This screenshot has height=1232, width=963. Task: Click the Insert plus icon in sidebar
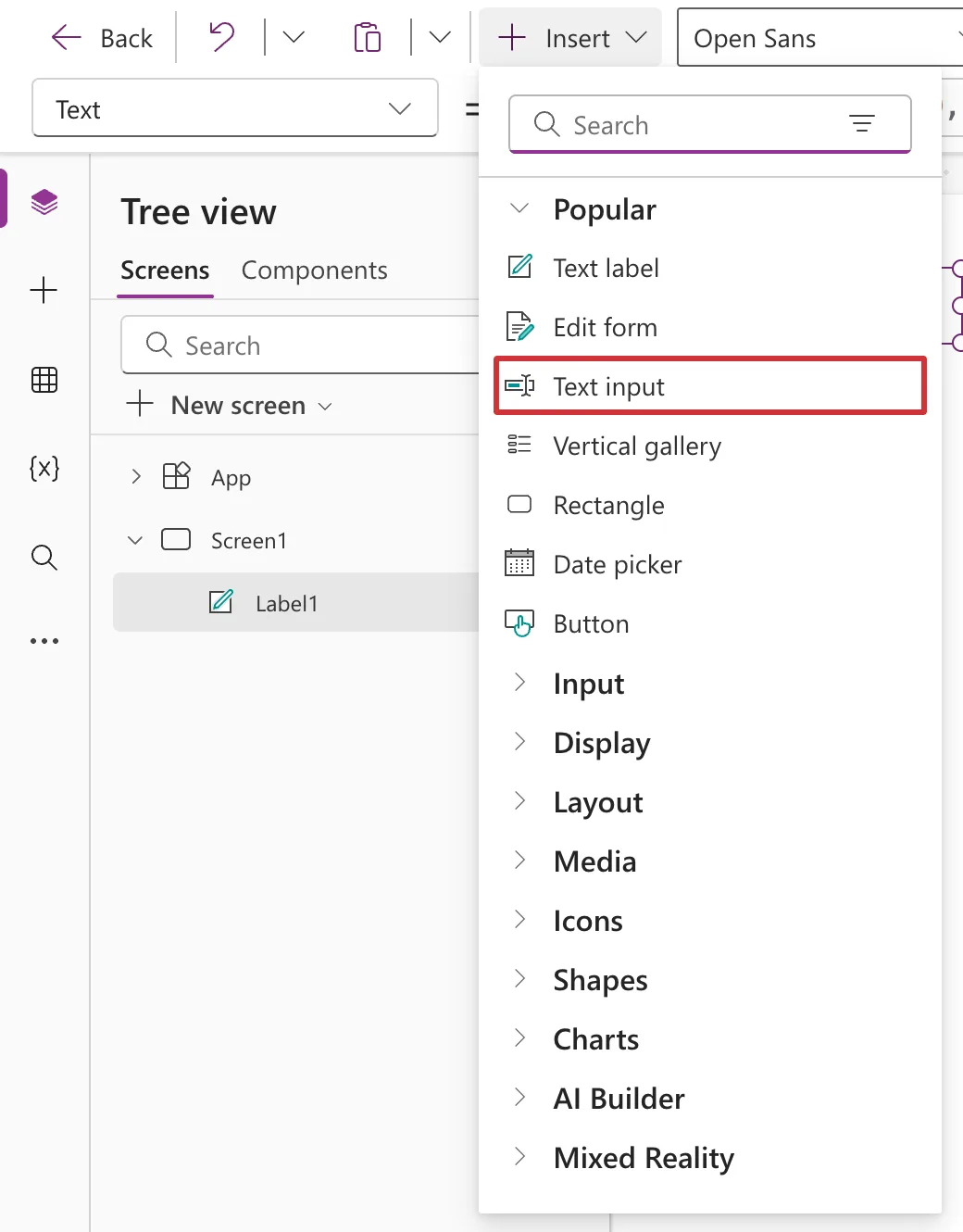(x=44, y=290)
